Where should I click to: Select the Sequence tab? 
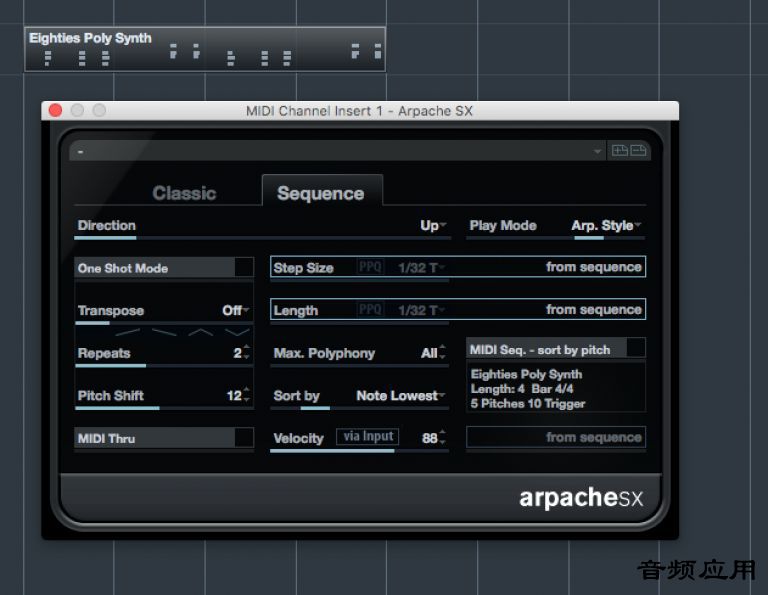322,190
